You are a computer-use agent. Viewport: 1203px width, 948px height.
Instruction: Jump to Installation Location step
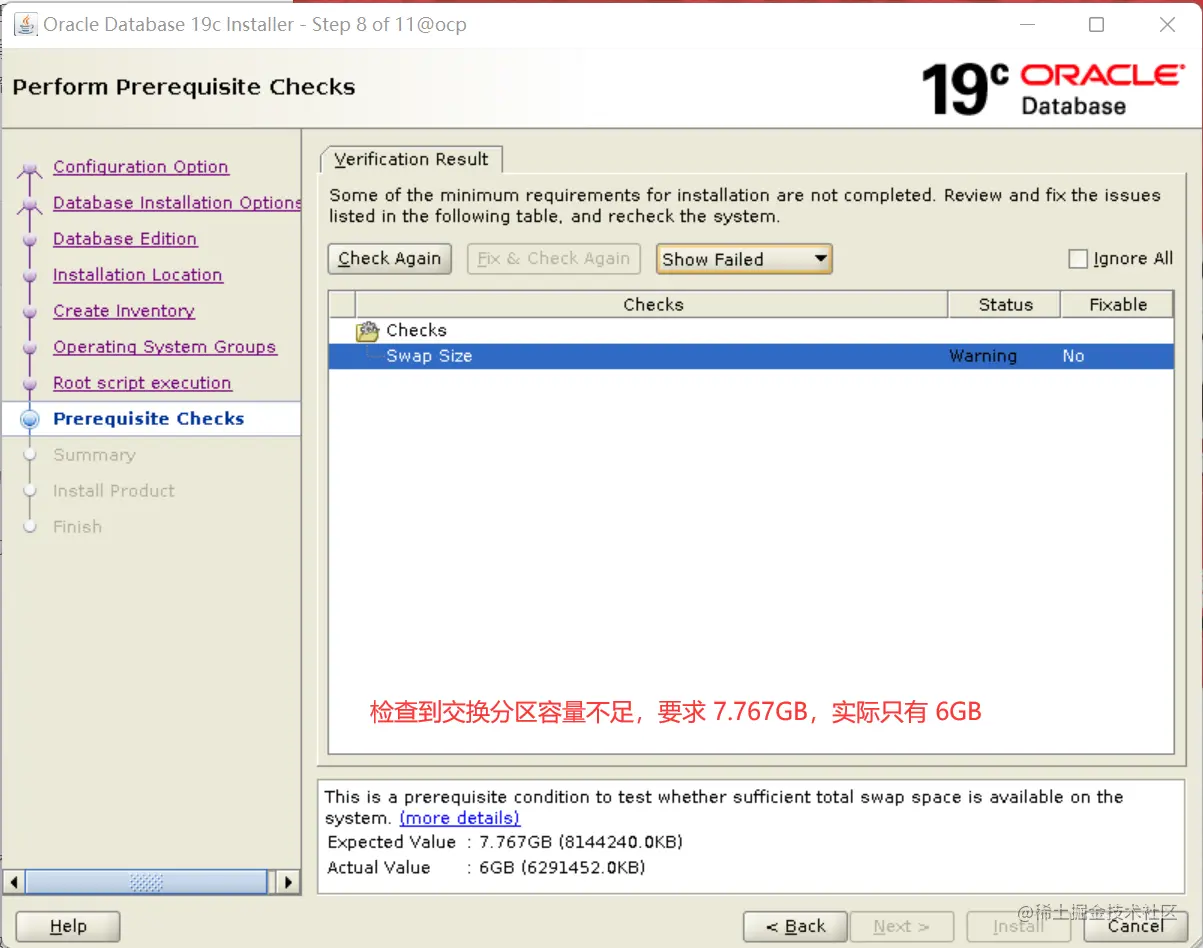click(x=138, y=275)
